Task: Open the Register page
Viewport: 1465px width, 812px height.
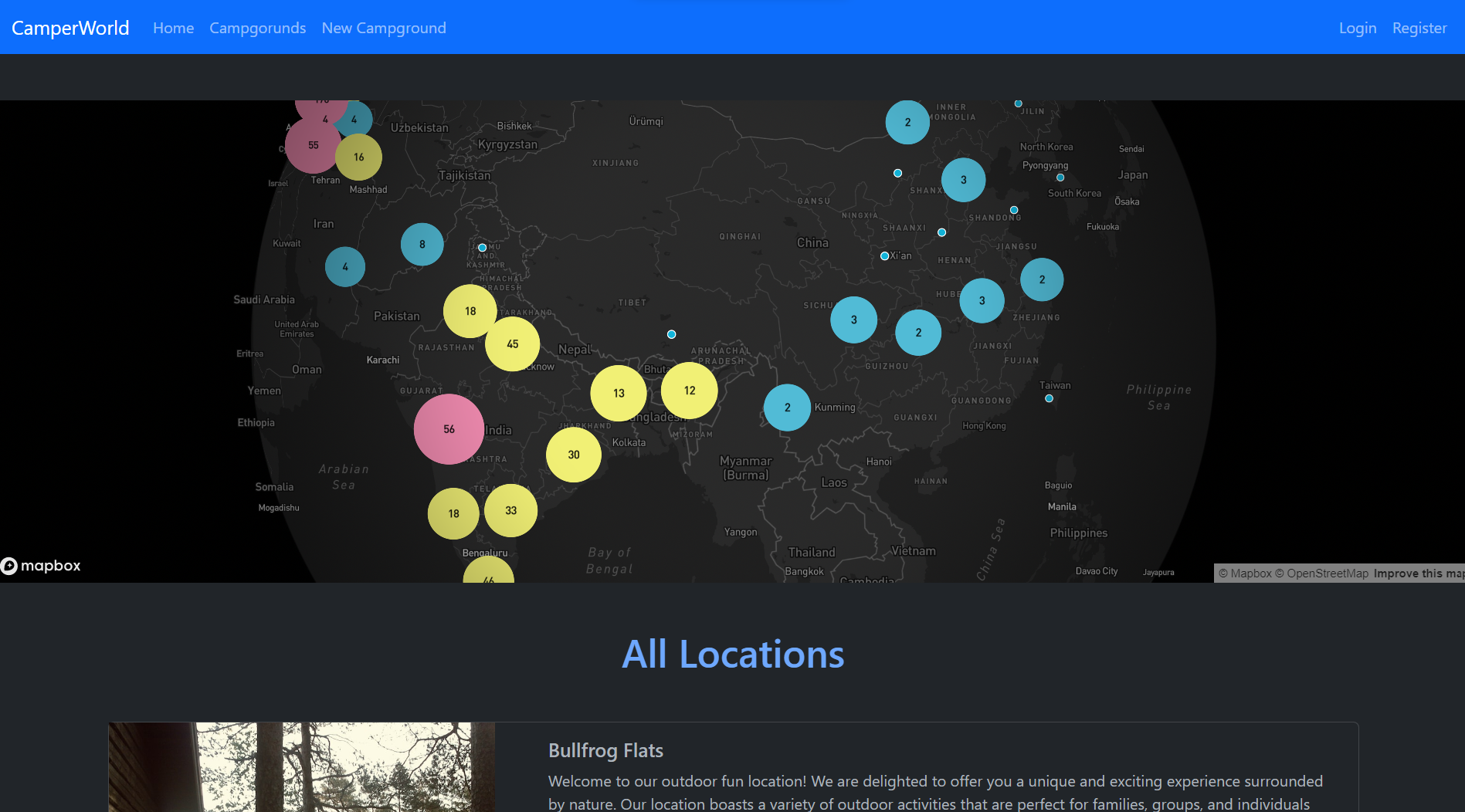Action: pyautogui.click(x=1419, y=28)
